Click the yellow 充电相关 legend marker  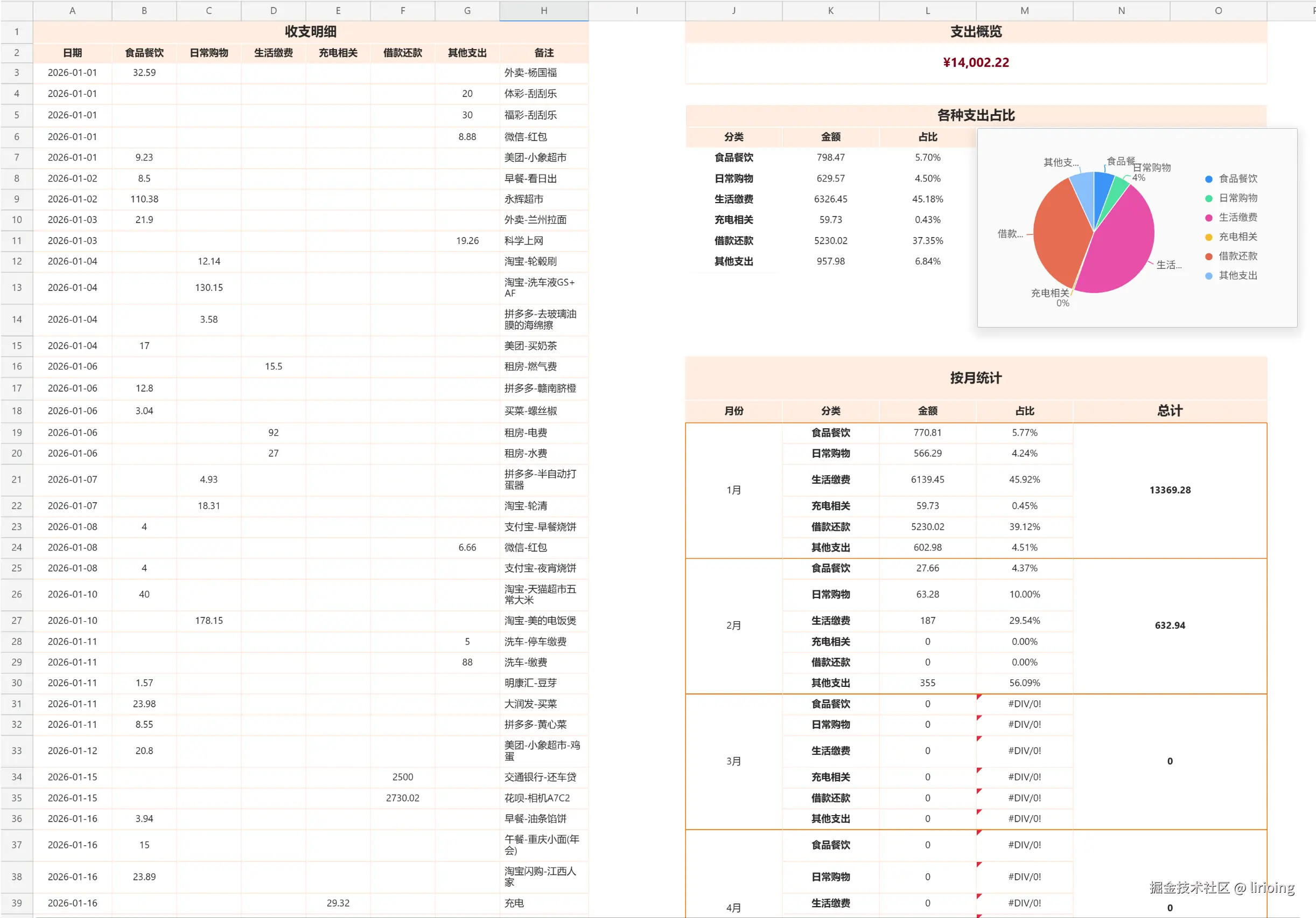pyautogui.click(x=1209, y=237)
